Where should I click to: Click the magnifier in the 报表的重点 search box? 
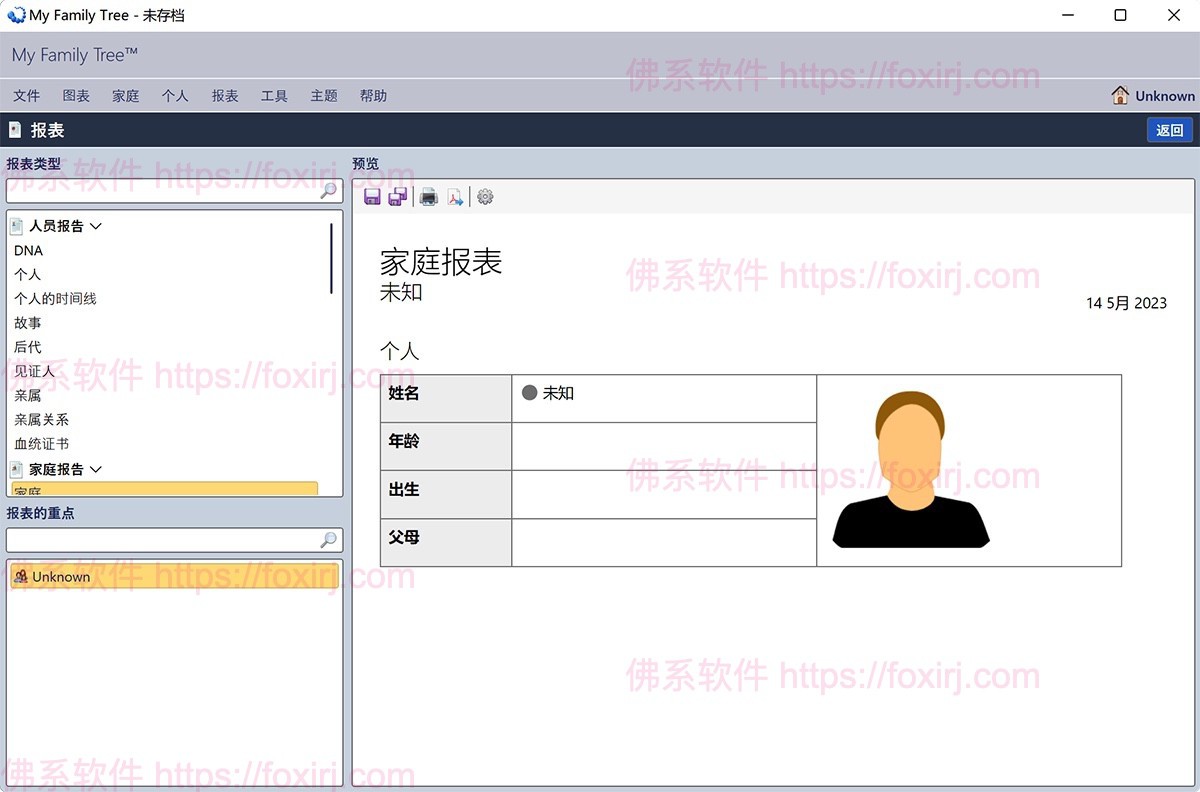tap(328, 540)
